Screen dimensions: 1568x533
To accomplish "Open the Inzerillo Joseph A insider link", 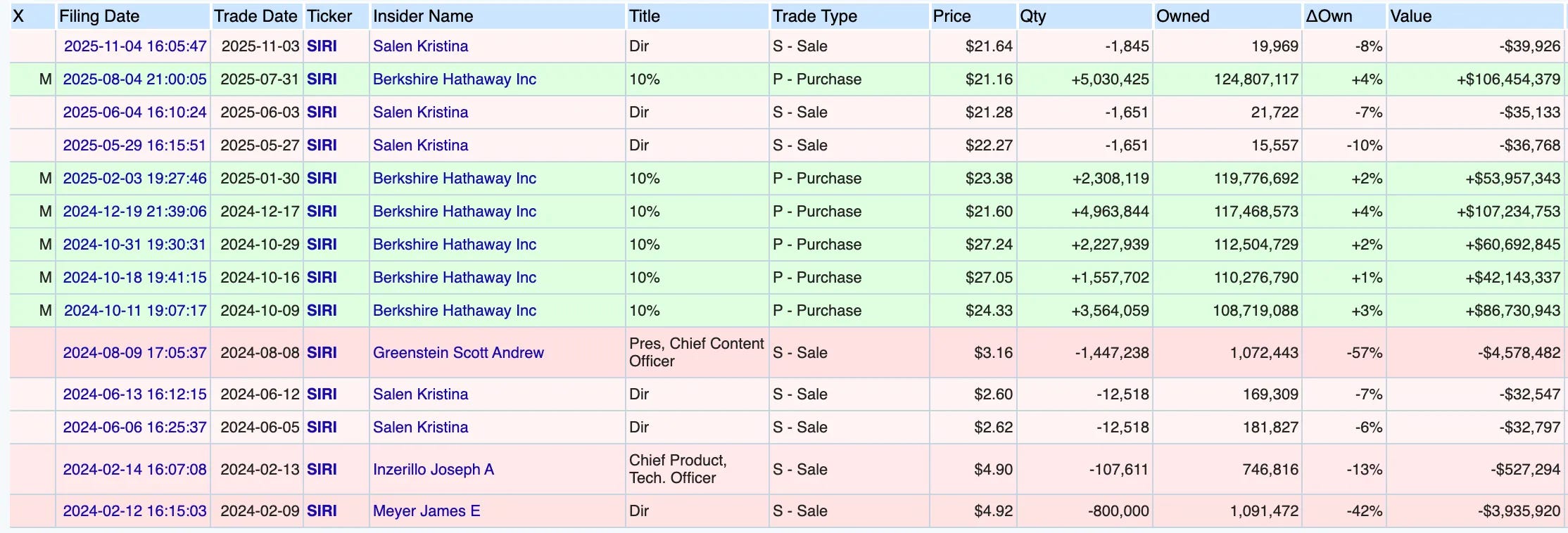I will [x=434, y=470].
